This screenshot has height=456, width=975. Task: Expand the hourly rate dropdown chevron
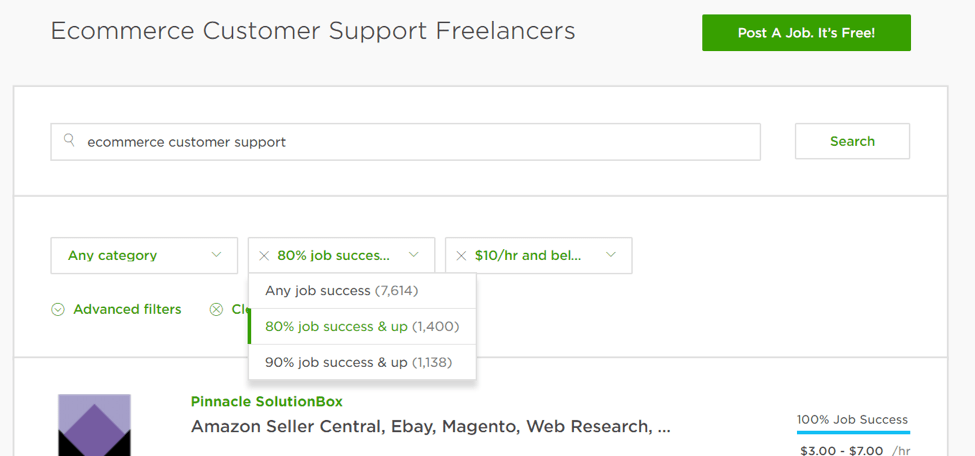[x=610, y=256]
